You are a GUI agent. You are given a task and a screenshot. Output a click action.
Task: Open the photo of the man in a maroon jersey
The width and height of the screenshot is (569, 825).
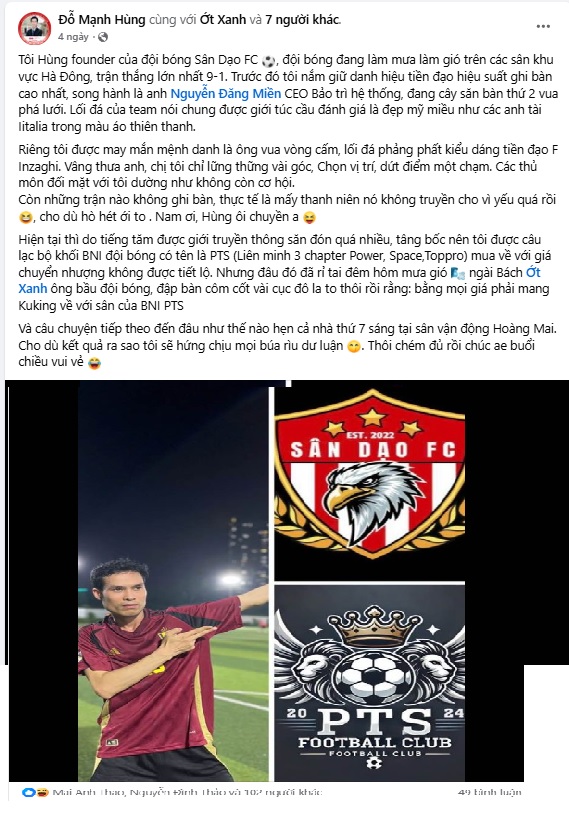[173, 581]
